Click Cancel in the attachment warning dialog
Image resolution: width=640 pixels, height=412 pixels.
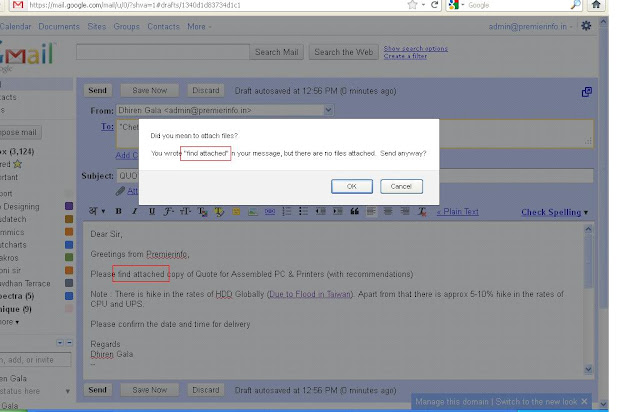click(401, 186)
